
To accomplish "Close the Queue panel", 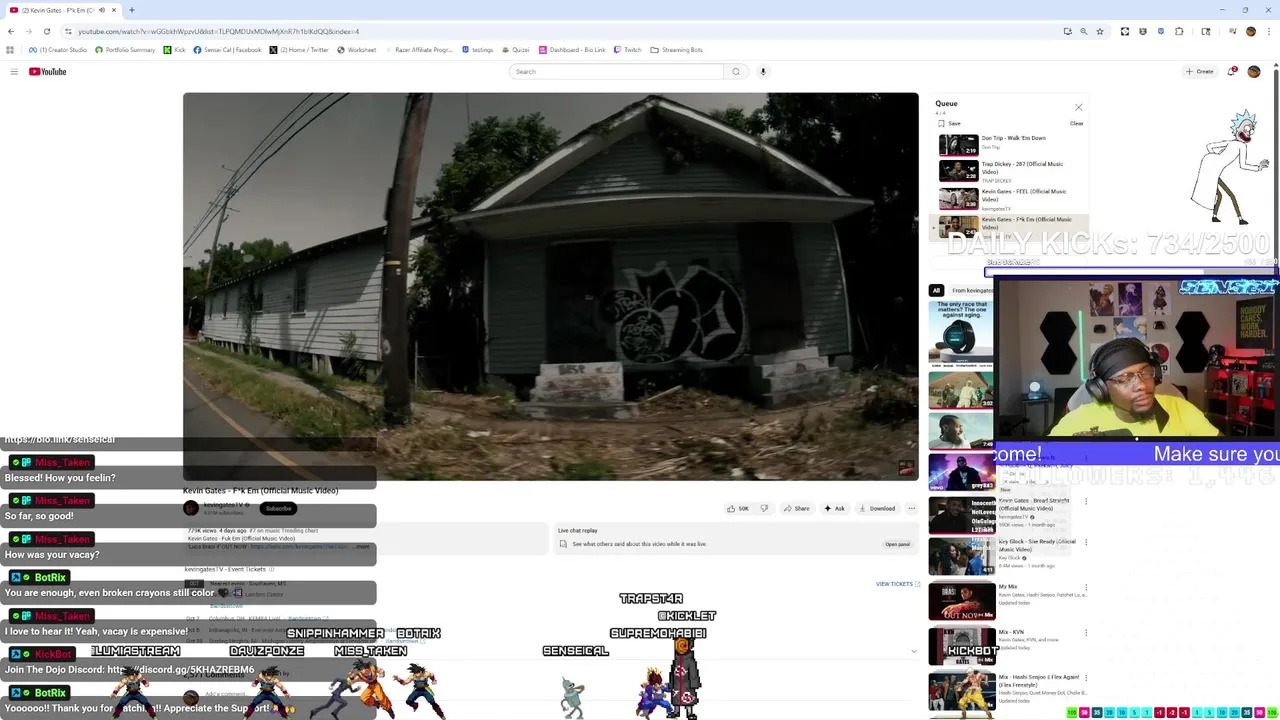I will pos(1078,107).
